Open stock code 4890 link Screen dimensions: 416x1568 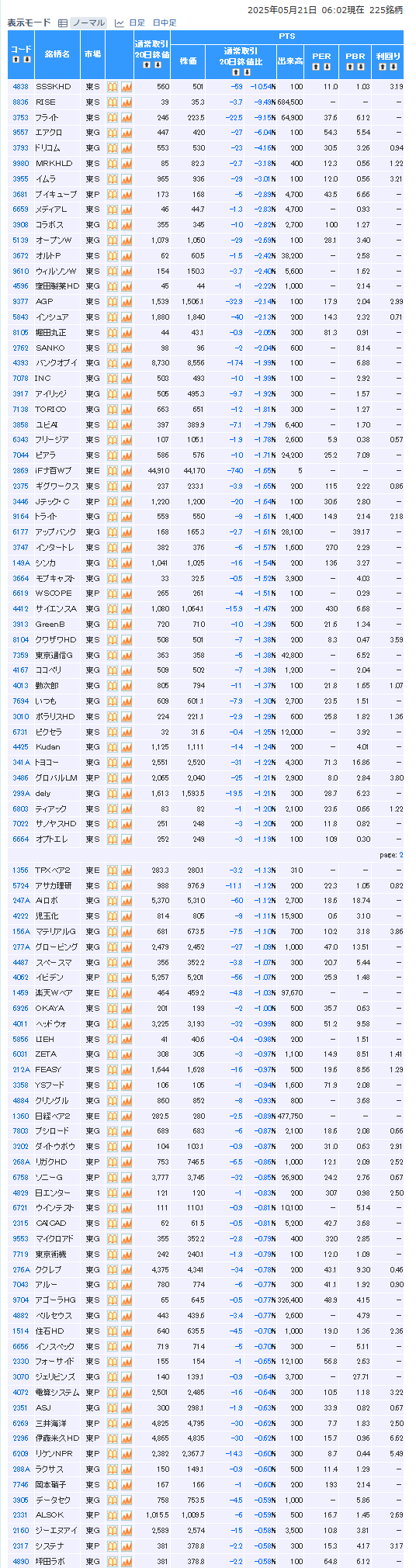click(21, 1560)
